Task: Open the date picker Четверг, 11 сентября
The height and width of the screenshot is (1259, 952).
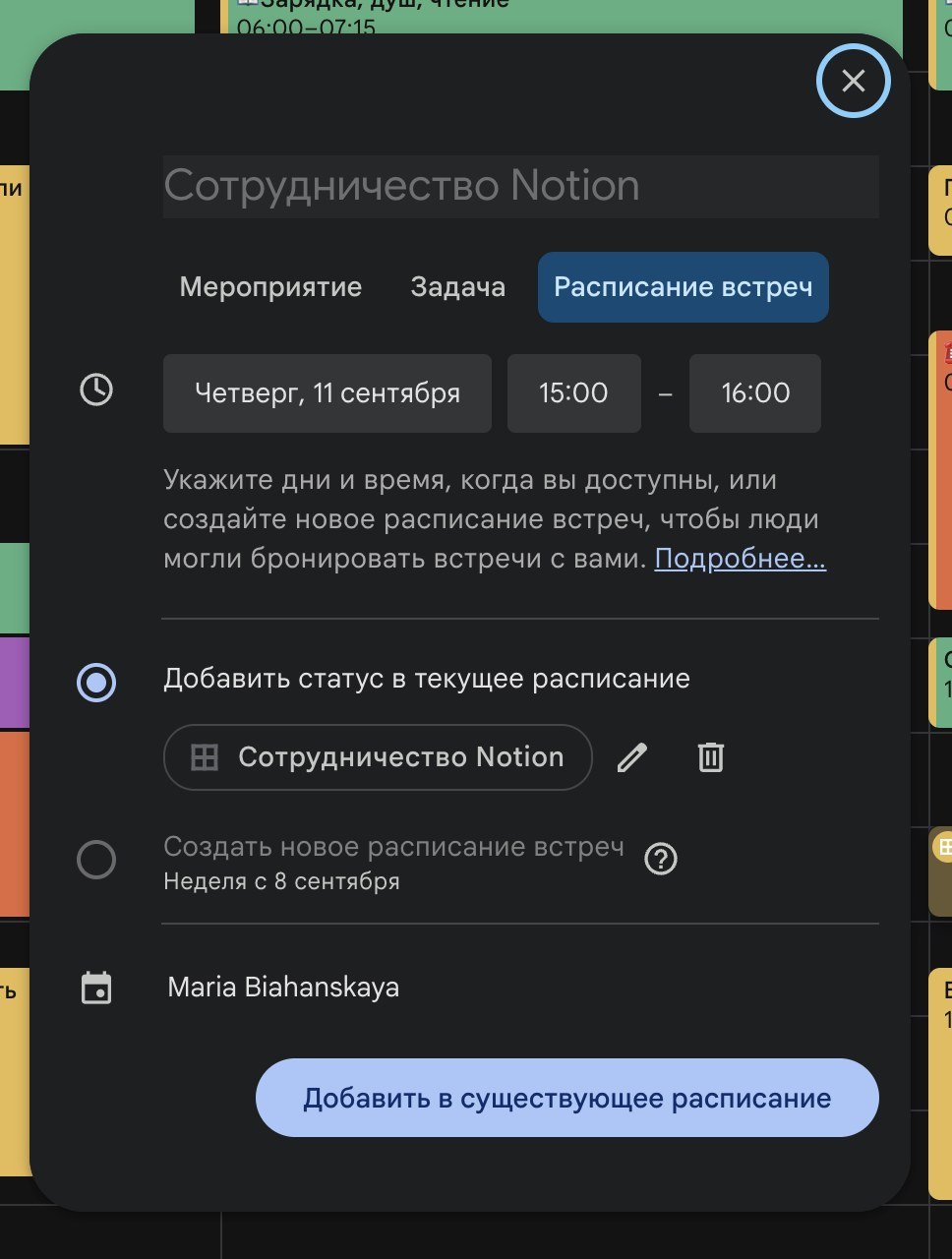Action: point(327,393)
